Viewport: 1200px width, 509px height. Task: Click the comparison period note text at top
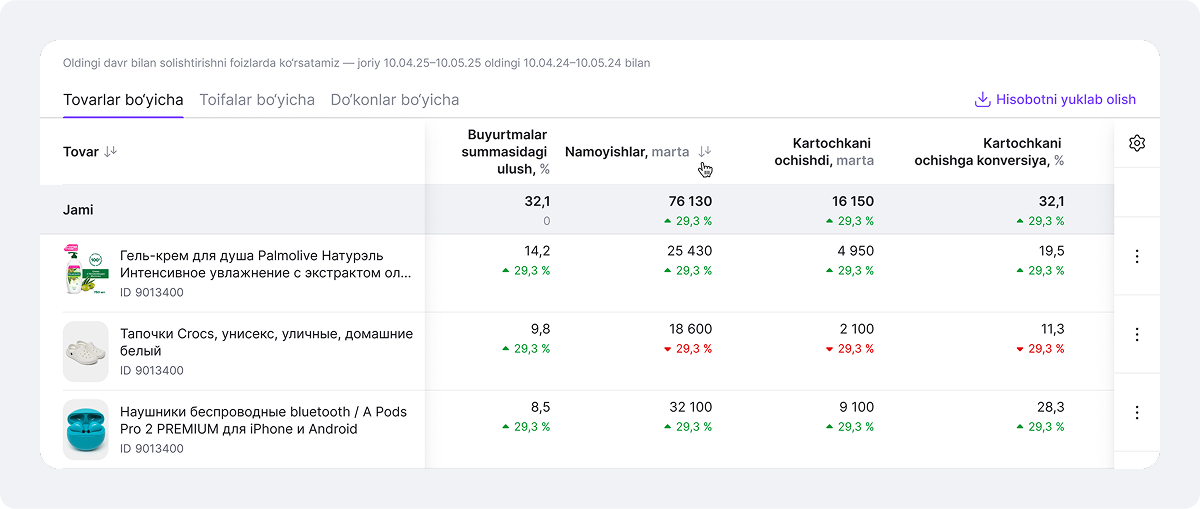pos(357,63)
